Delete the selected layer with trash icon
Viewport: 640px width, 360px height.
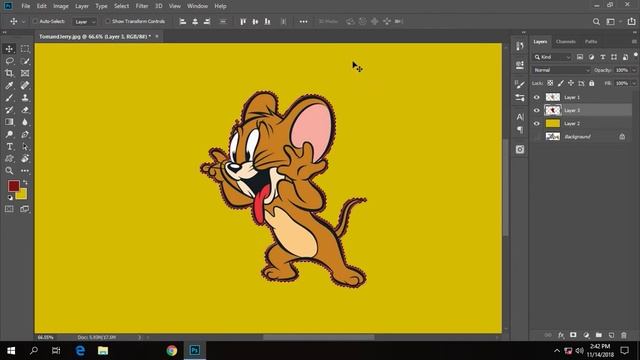pos(624,335)
